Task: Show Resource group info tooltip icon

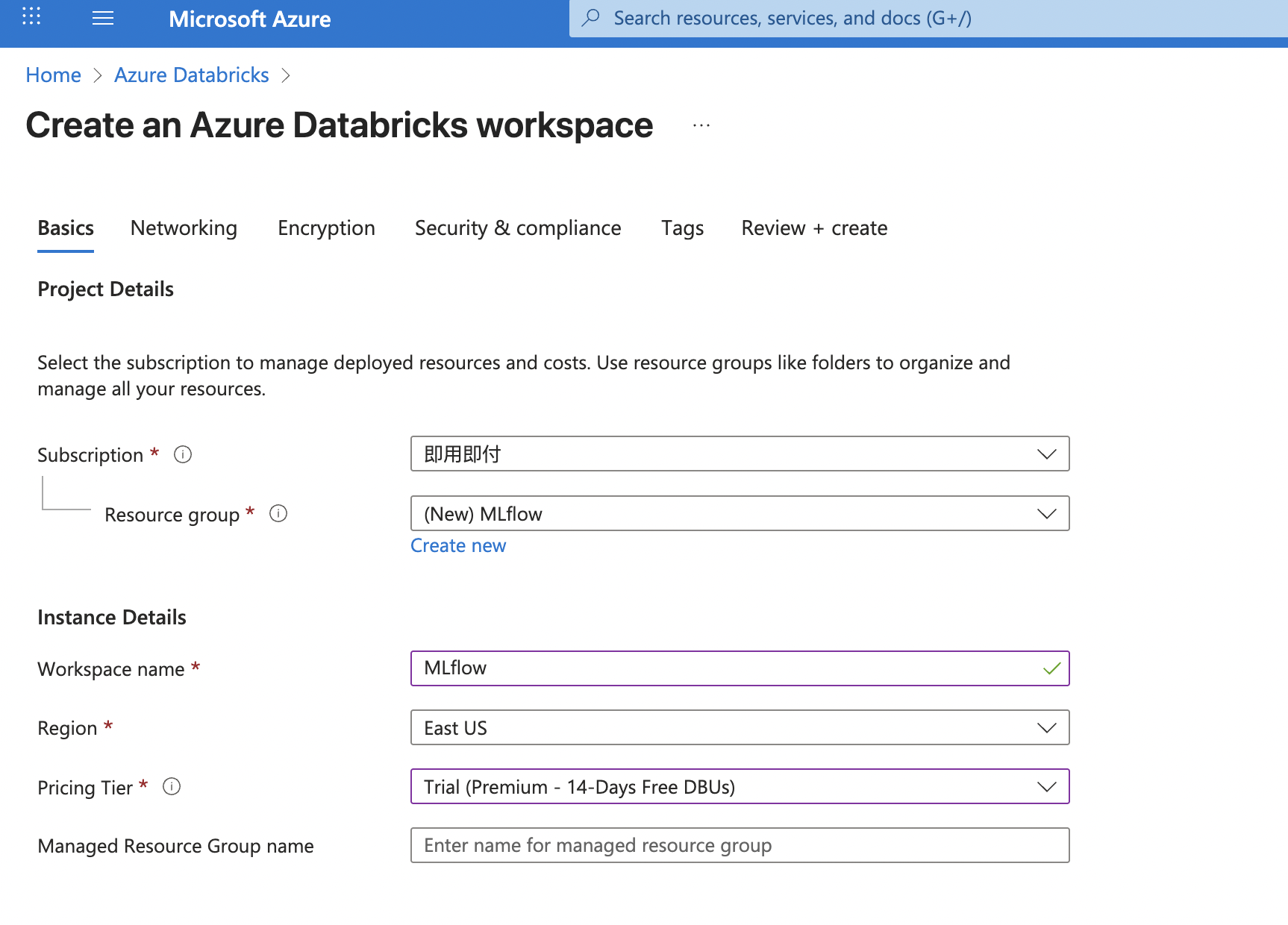Action: (x=278, y=513)
